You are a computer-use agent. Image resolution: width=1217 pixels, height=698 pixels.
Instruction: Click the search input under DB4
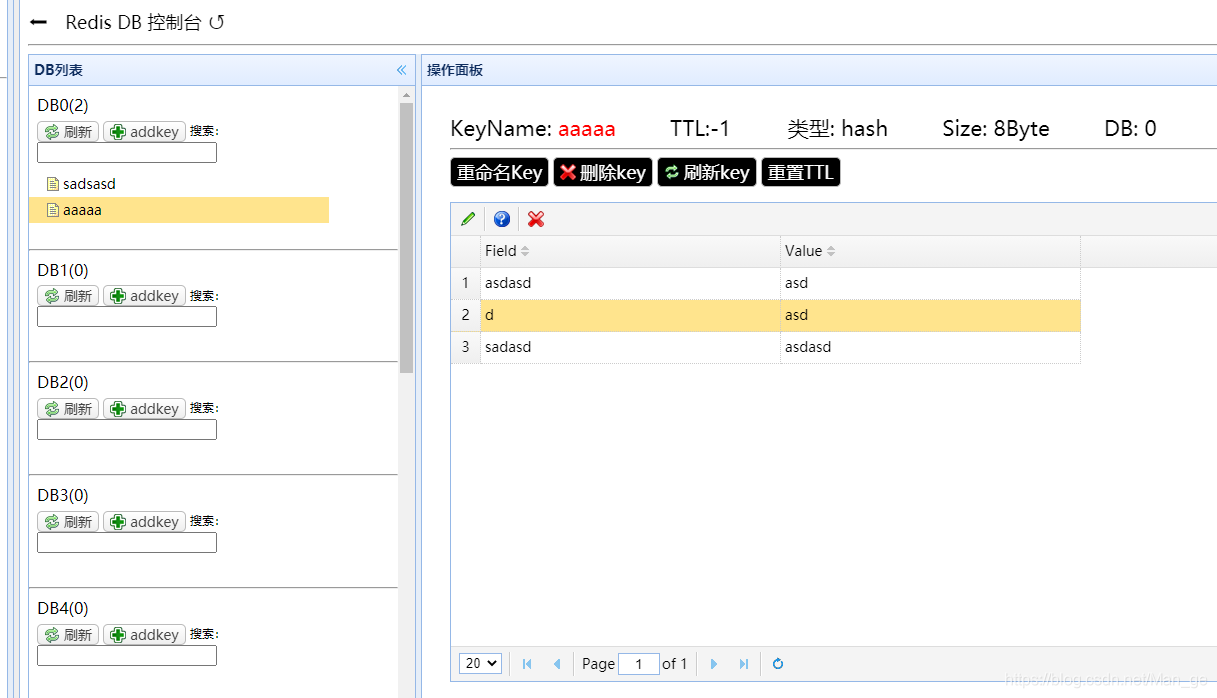pos(127,656)
